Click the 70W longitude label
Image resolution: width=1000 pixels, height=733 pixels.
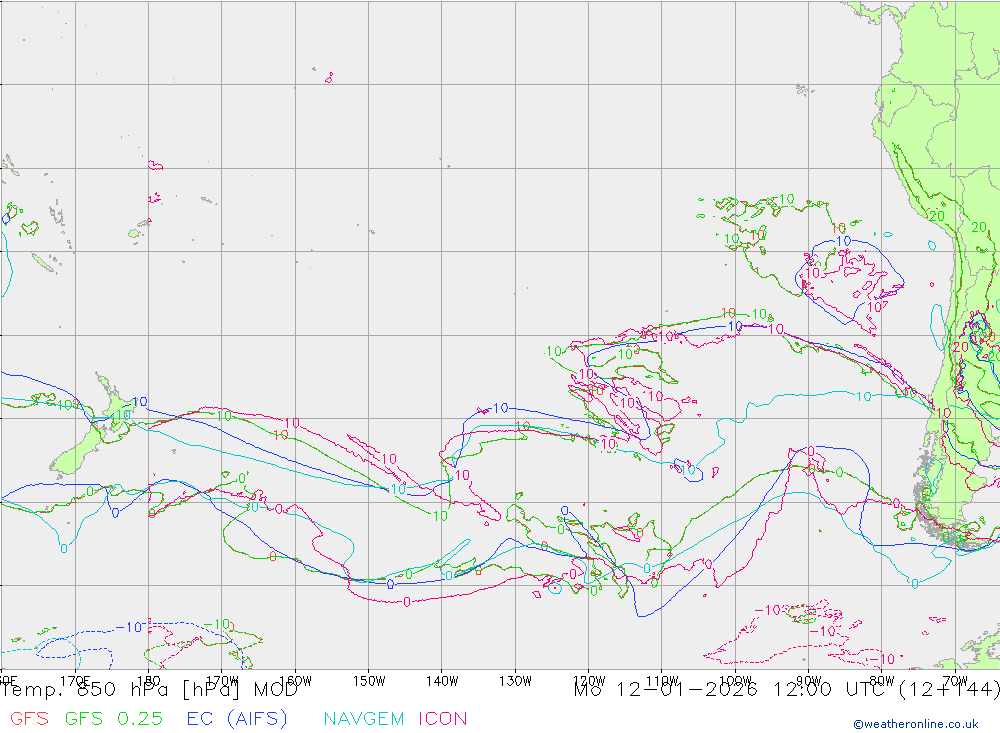(955, 681)
